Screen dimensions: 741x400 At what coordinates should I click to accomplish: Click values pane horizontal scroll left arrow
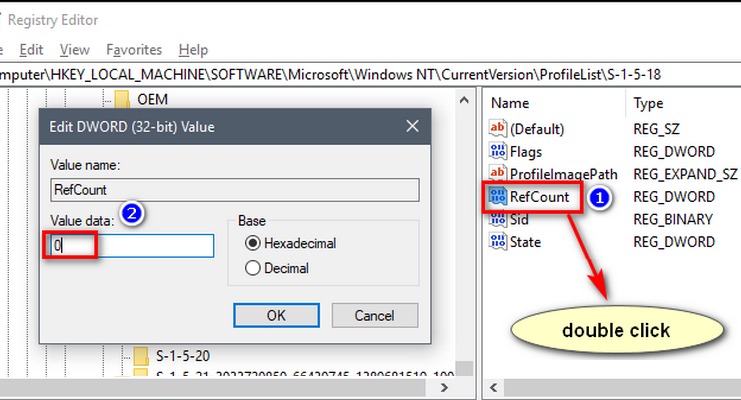pyautogui.click(x=493, y=388)
